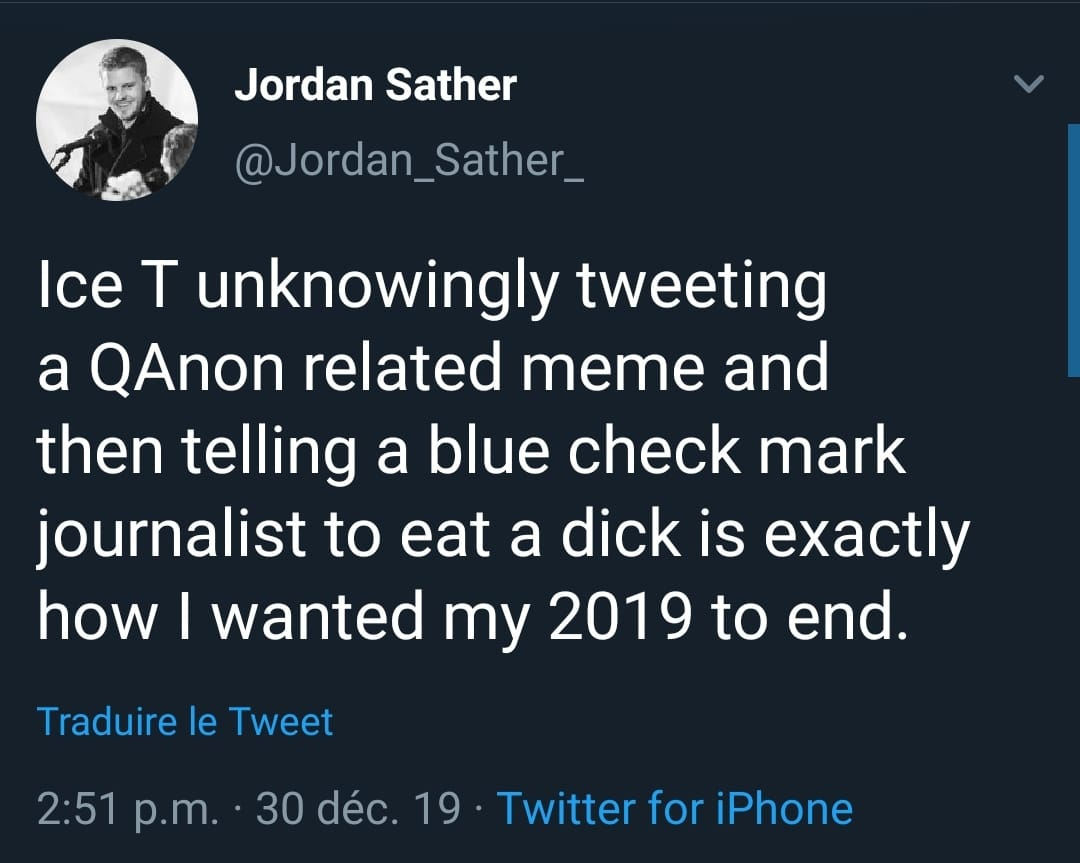Click the Traduire le Tweet link
This screenshot has width=1080, height=863.
185,721
